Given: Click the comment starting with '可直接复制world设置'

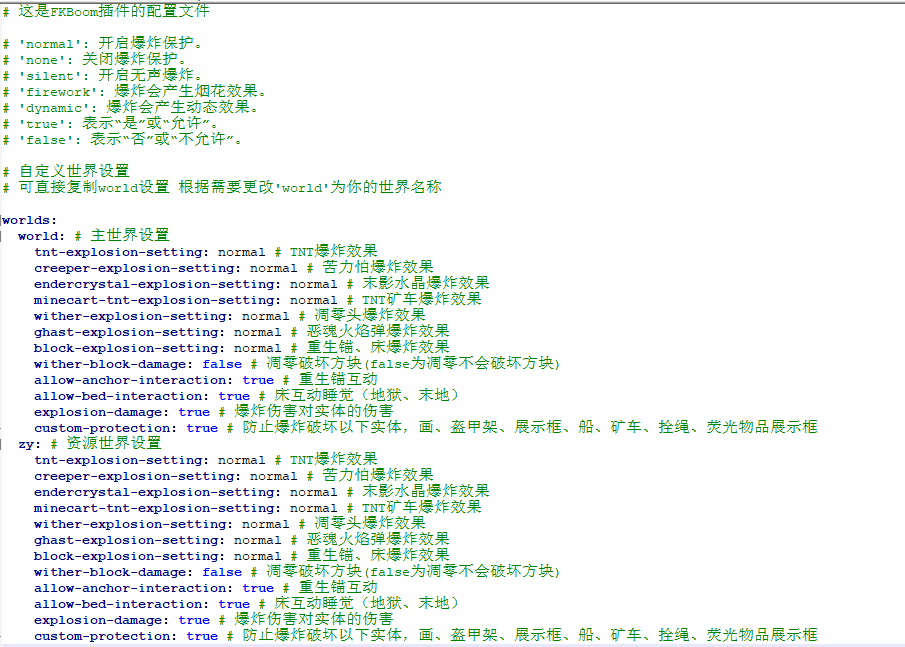Looking at the screenshot, I should point(222,188).
